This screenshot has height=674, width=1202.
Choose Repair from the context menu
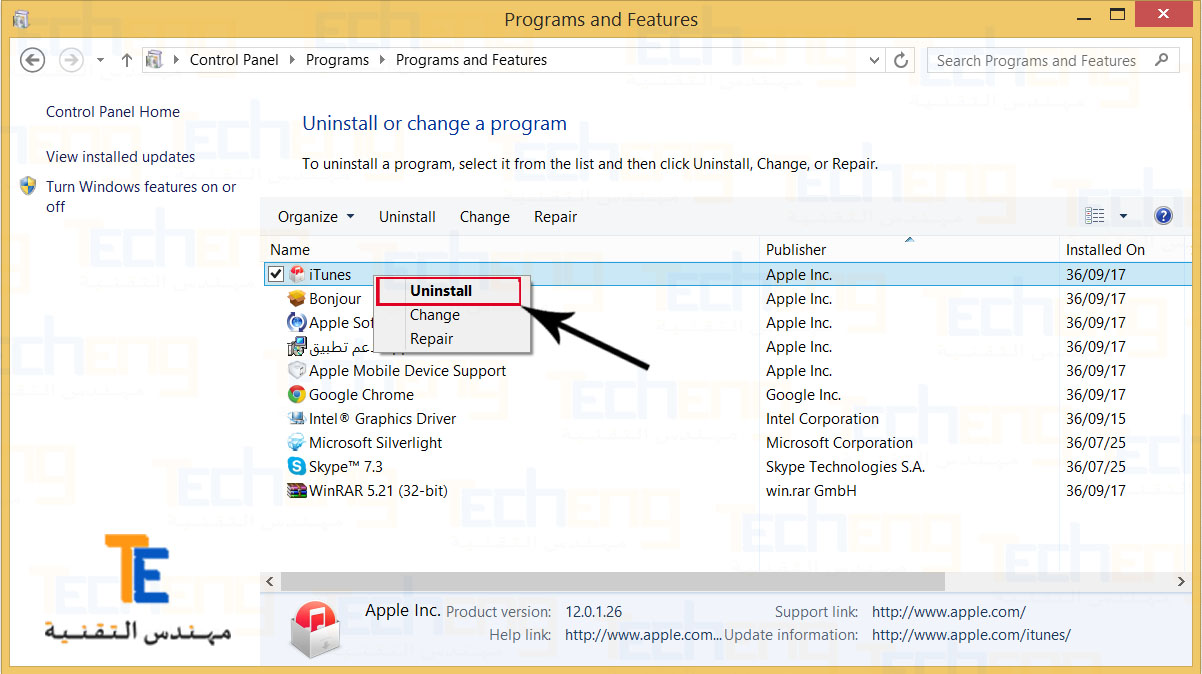point(432,339)
